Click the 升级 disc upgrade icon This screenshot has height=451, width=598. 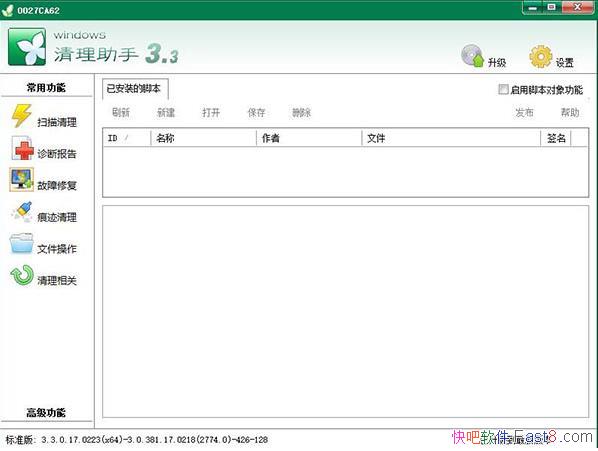click(473, 56)
